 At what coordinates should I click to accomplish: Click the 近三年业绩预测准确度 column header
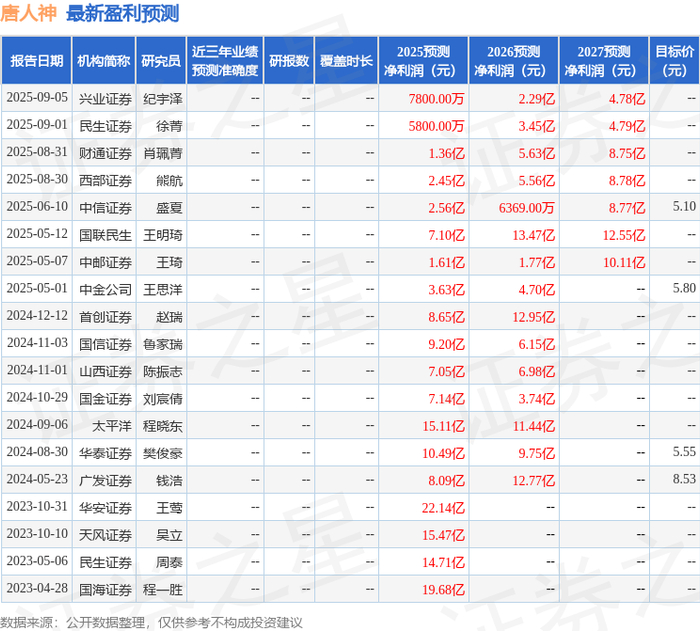click(x=225, y=61)
